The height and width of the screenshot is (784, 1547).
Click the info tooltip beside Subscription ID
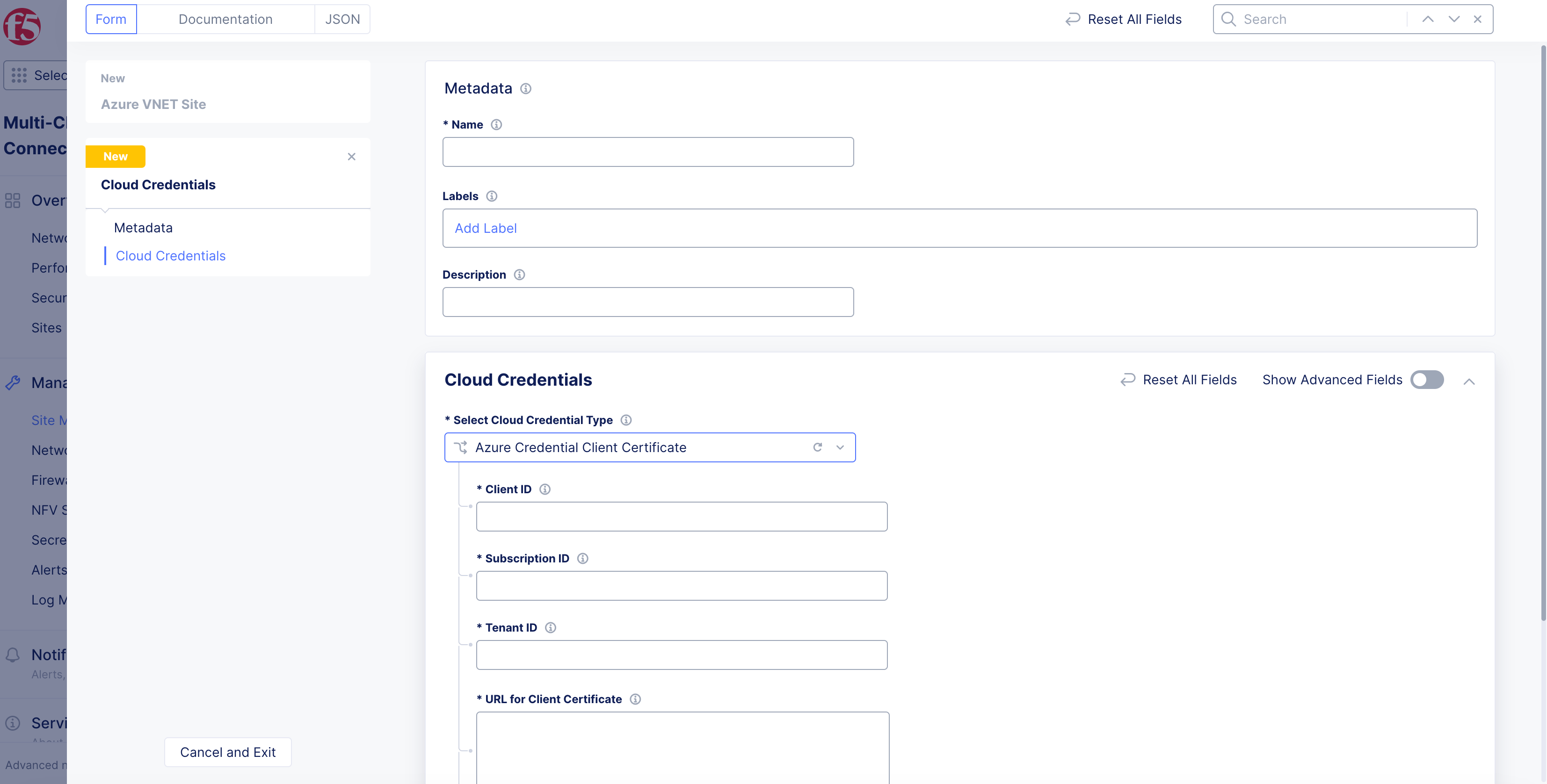[582, 558]
